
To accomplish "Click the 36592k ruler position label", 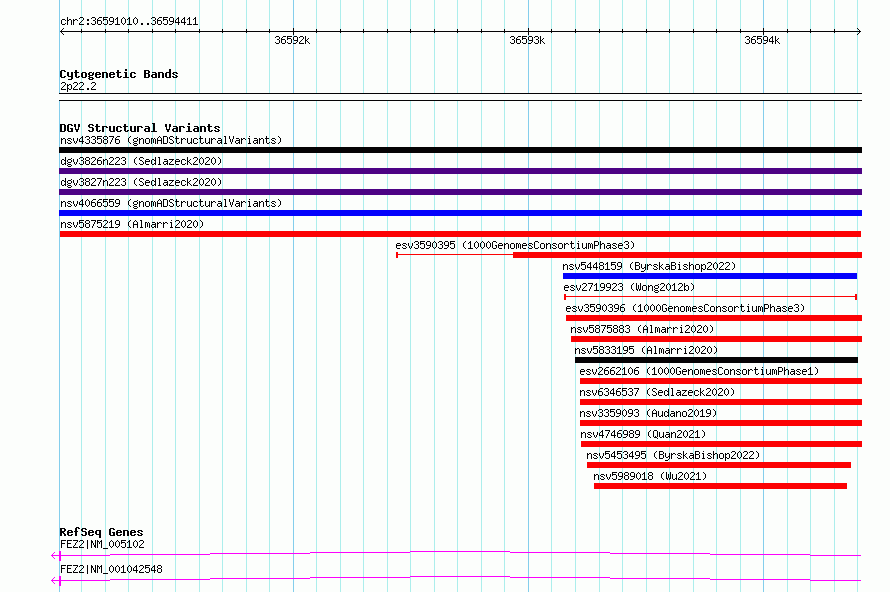I will coord(292,40).
